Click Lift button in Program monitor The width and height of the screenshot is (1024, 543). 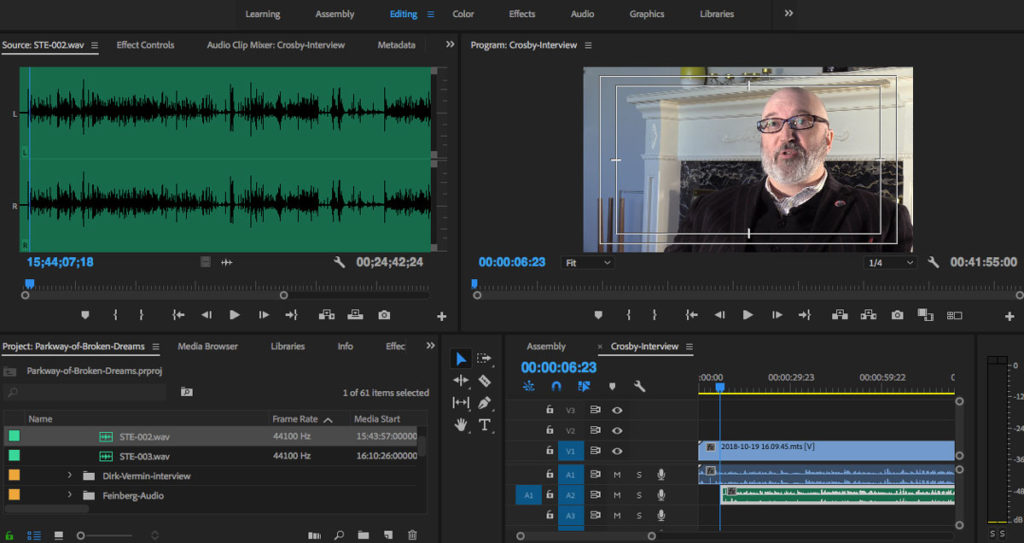point(840,315)
